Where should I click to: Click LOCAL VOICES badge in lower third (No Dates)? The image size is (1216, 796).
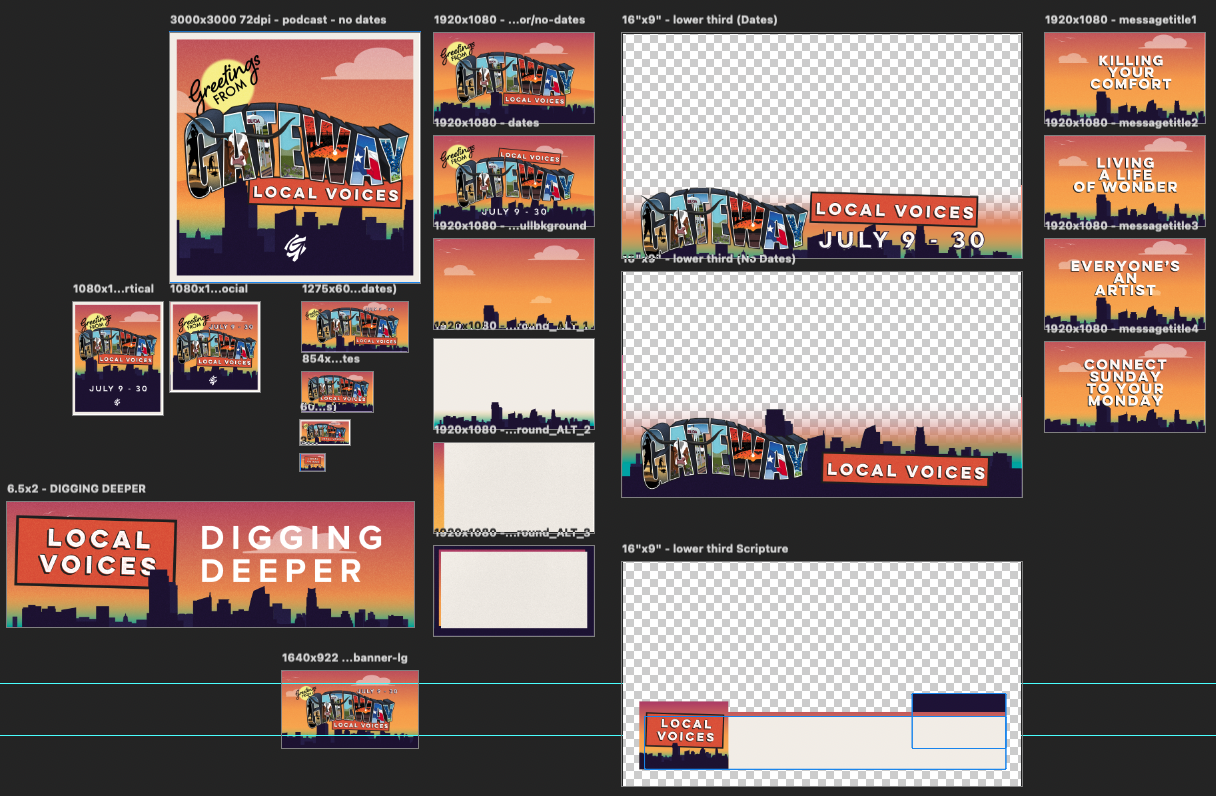tap(905, 469)
